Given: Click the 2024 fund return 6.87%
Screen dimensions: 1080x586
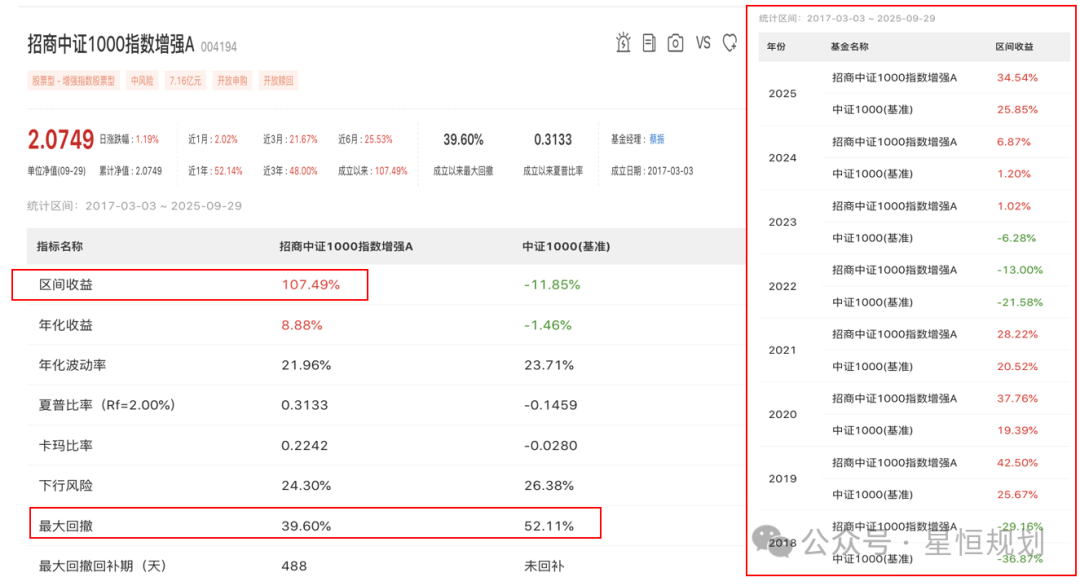Looking at the screenshot, I should pyautogui.click(x=1014, y=142).
